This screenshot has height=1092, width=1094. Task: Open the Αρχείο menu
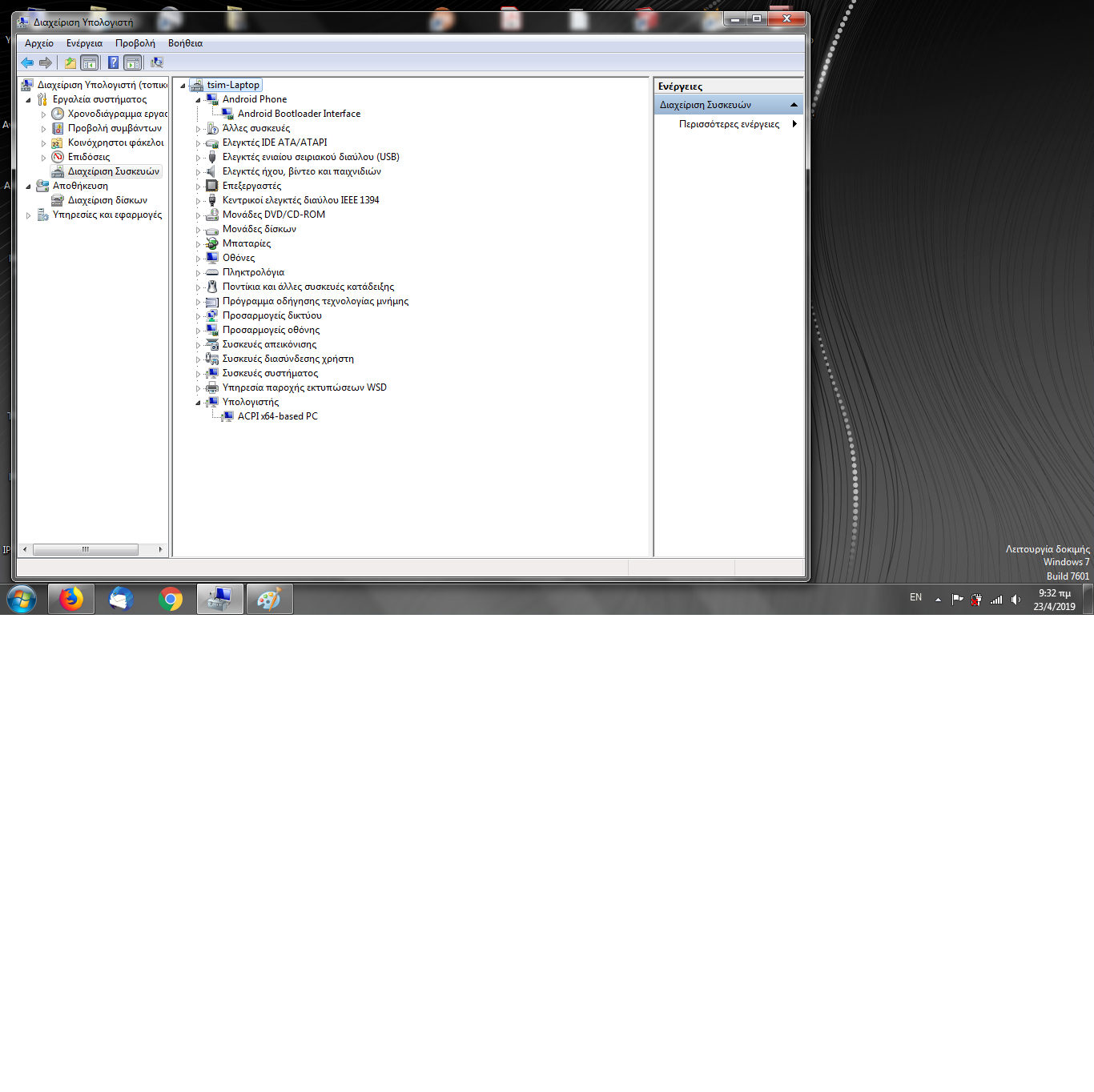(x=38, y=43)
